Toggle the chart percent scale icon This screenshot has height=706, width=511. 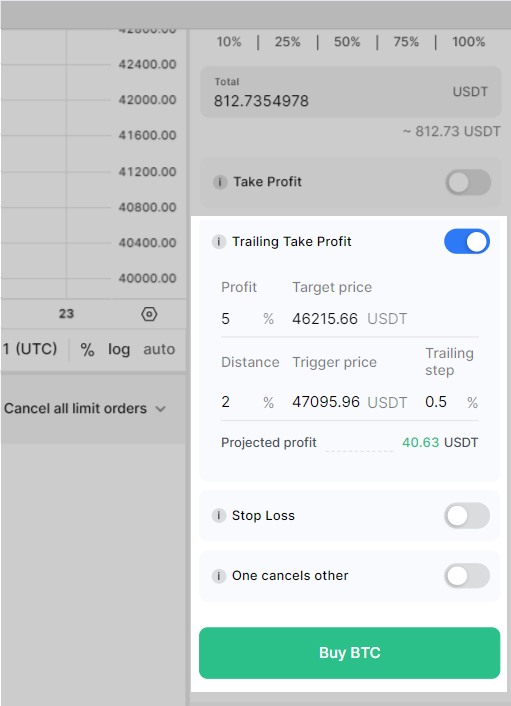(87, 349)
